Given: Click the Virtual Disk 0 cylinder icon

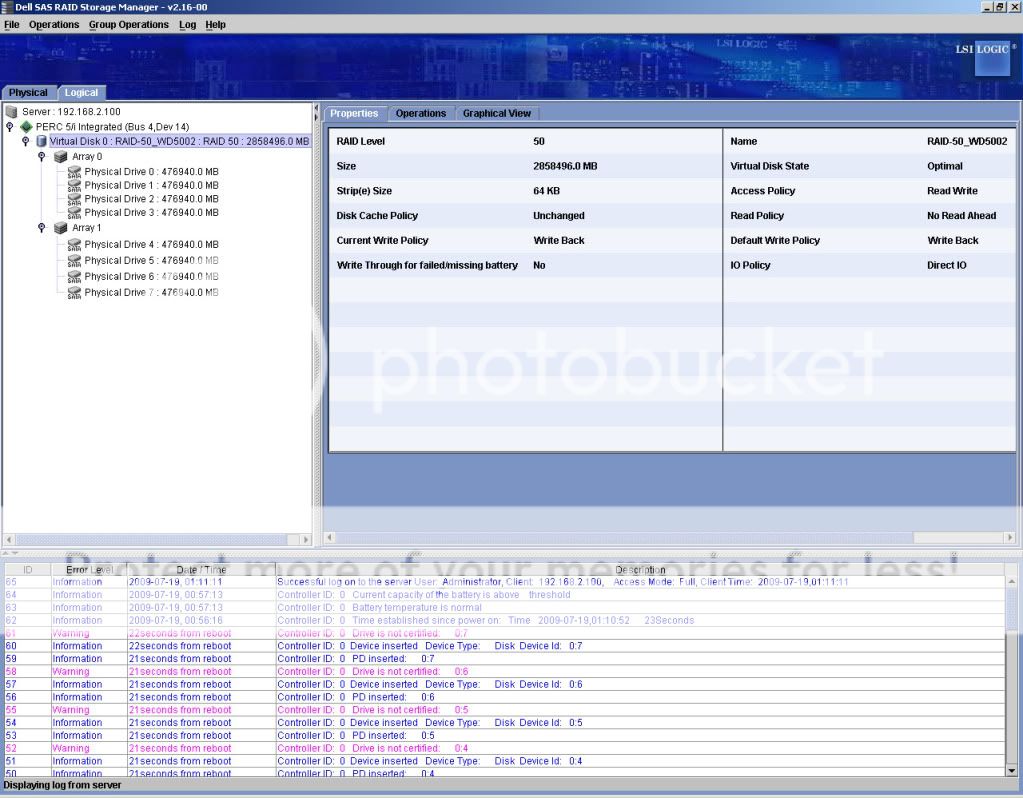Looking at the screenshot, I should click(41, 142).
